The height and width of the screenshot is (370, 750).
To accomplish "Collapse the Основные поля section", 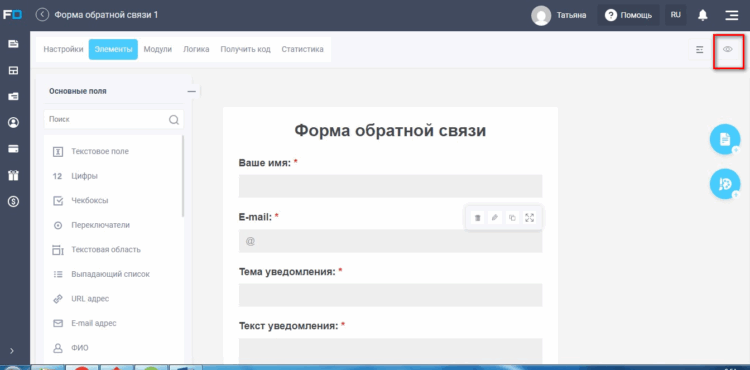I will click(x=192, y=91).
